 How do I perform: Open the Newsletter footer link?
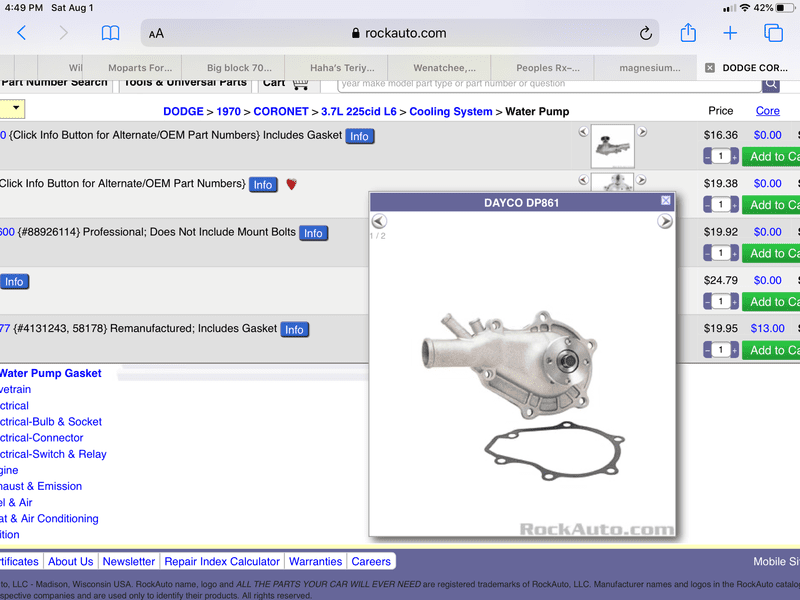(129, 562)
